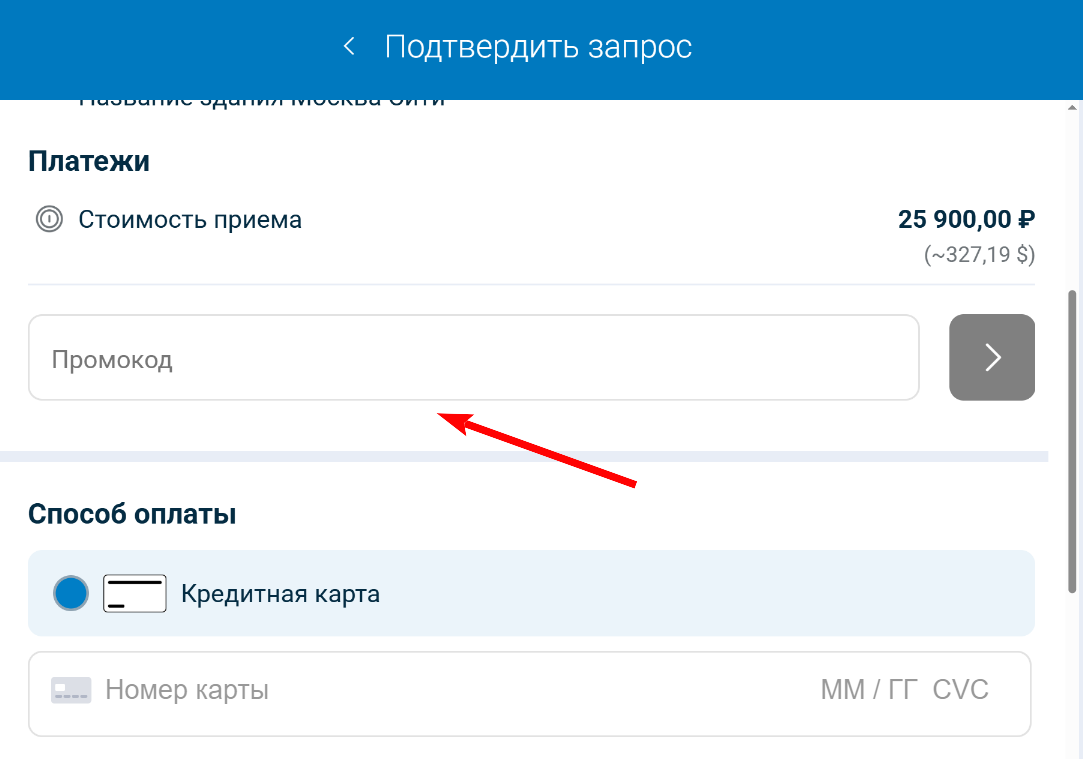Click the Платежи section heading
Viewport: 1083px width, 759px height.
tap(89, 161)
